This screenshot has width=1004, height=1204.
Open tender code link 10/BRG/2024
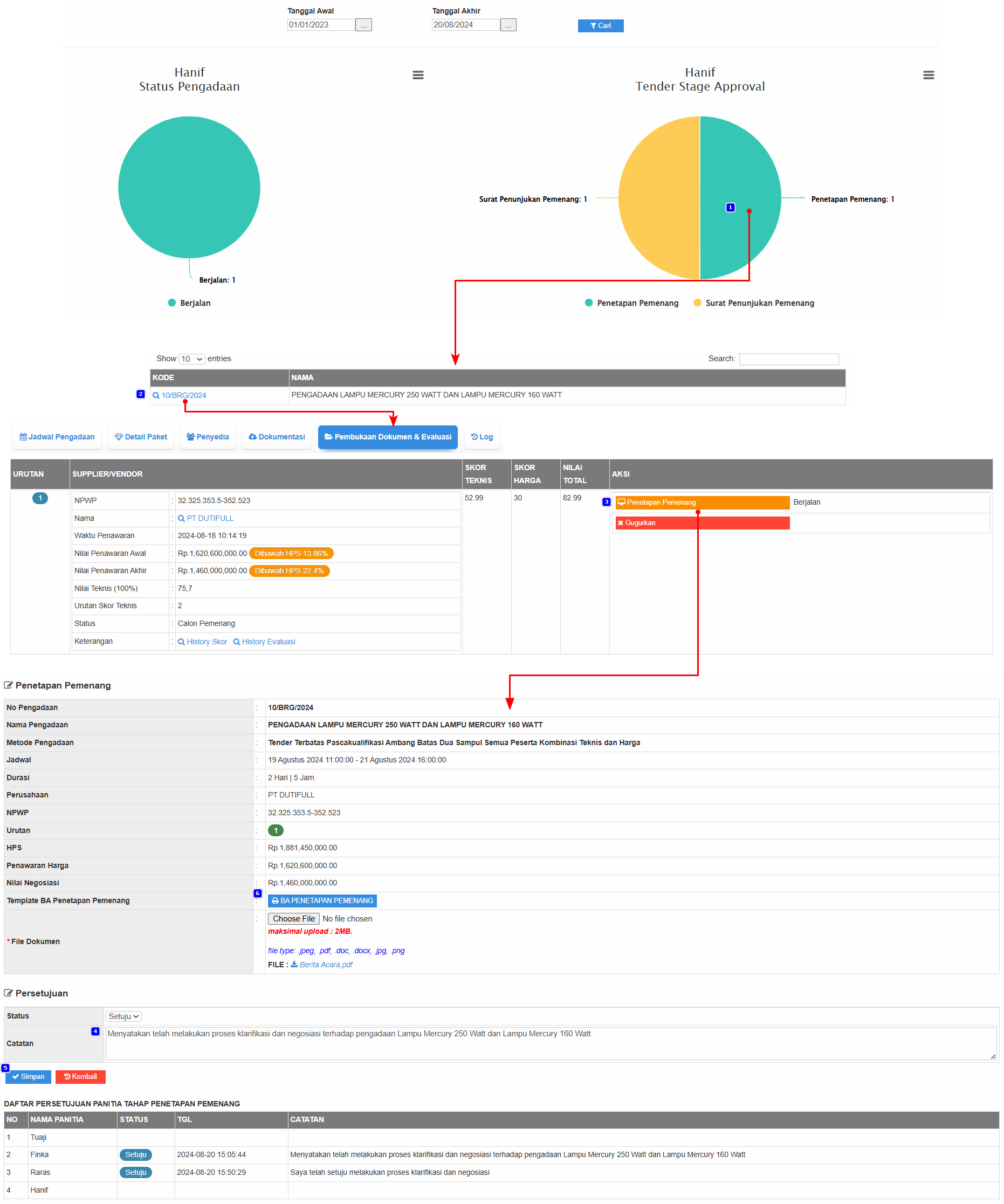point(183,395)
